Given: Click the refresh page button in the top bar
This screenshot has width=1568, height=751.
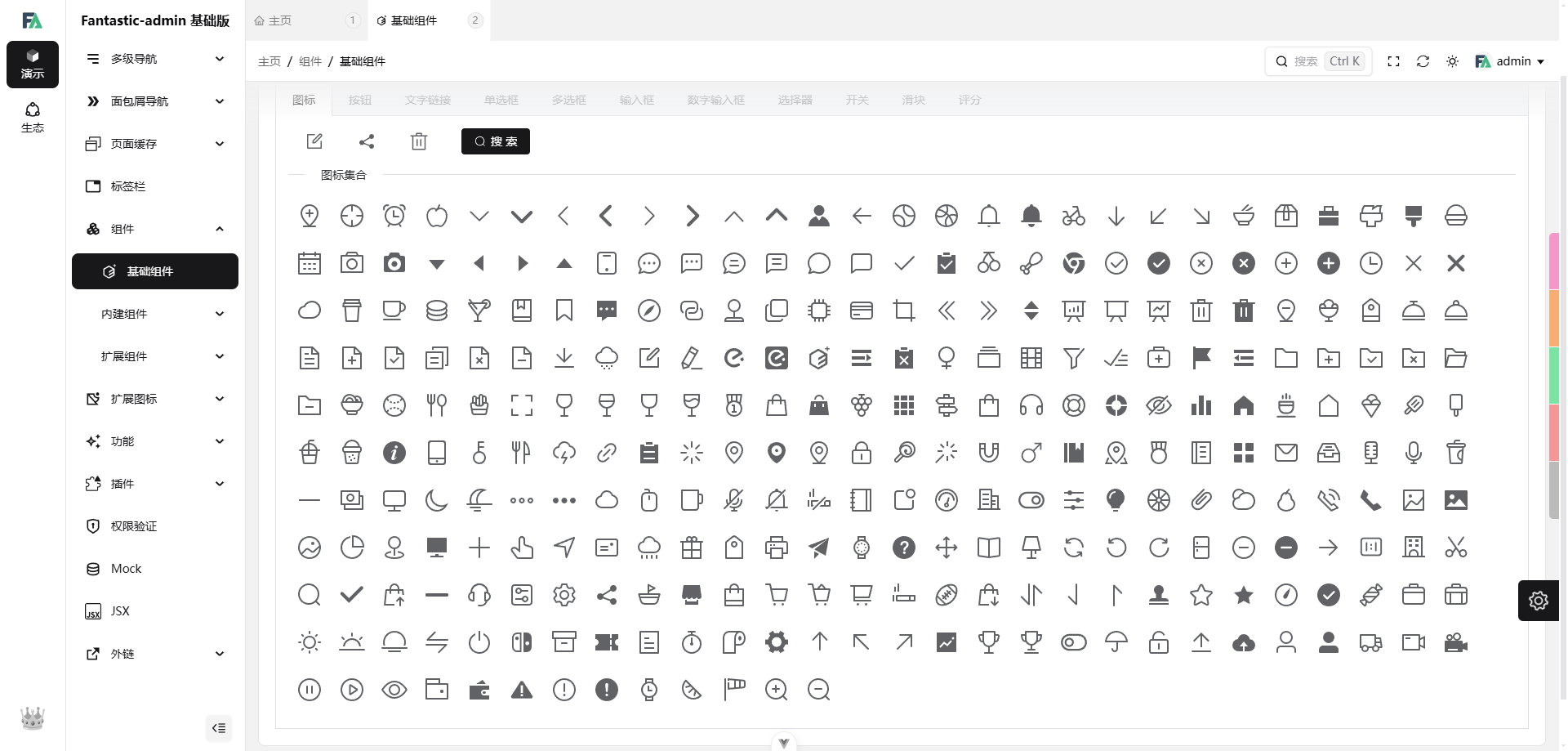Looking at the screenshot, I should point(1423,61).
